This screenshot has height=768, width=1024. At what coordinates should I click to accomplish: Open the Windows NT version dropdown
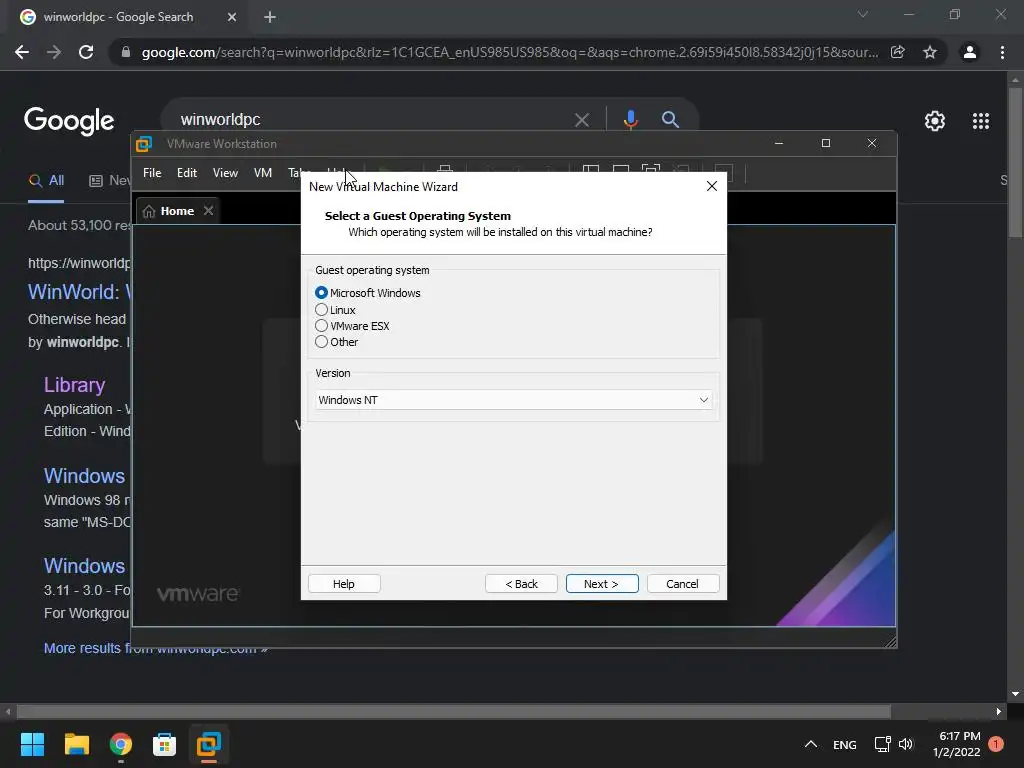(x=513, y=400)
